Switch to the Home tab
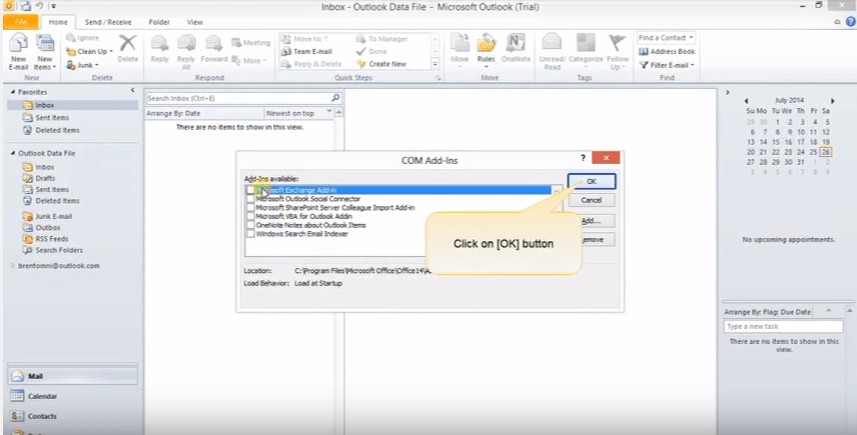 58,22
